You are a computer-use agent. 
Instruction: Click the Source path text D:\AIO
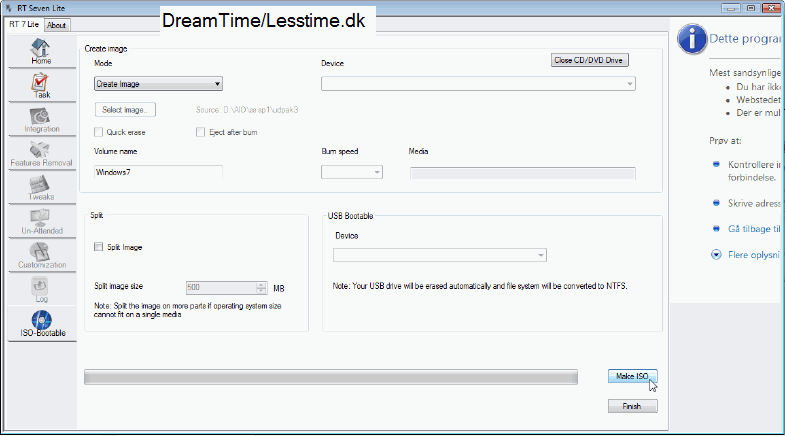247,110
